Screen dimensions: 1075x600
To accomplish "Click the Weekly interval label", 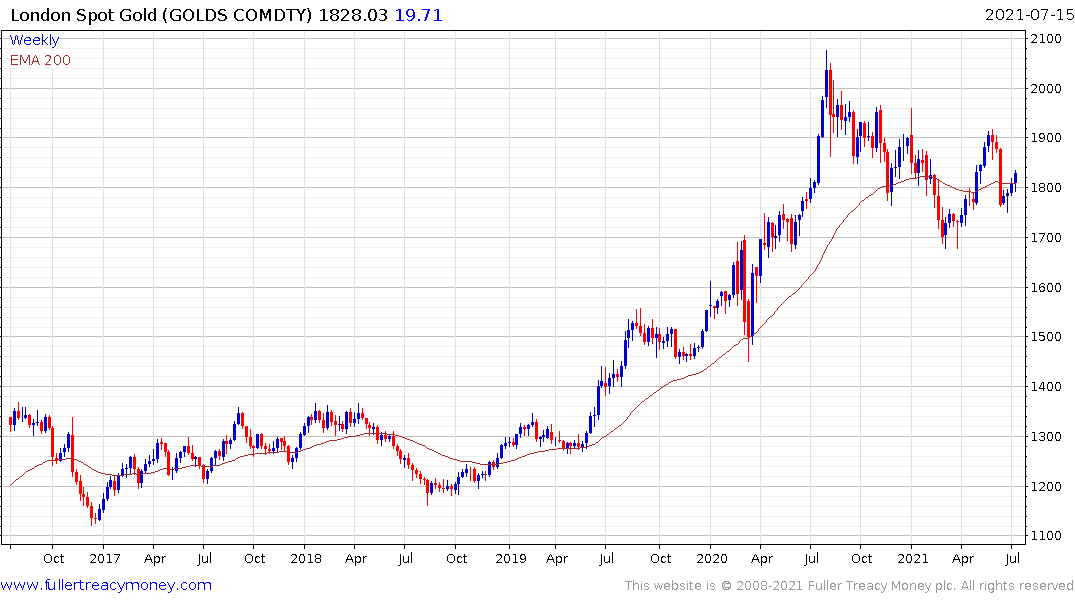I will click(x=34, y=40).
